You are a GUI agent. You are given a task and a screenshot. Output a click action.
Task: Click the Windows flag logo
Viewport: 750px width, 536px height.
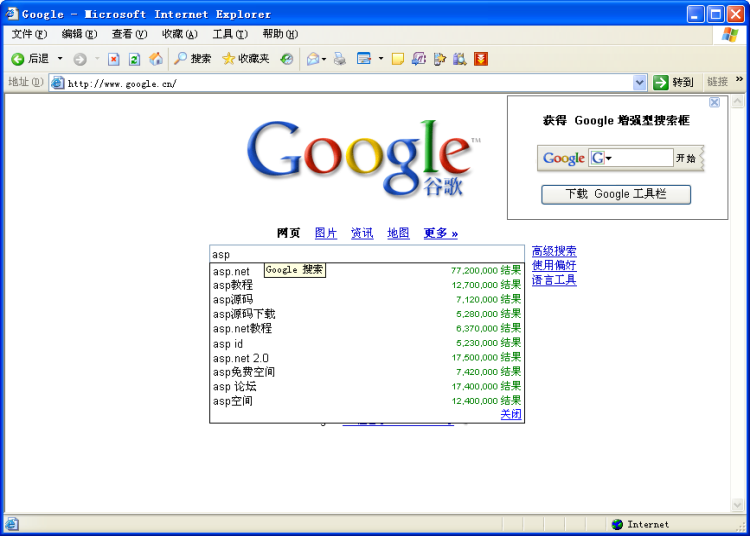[x=730, y=35]
